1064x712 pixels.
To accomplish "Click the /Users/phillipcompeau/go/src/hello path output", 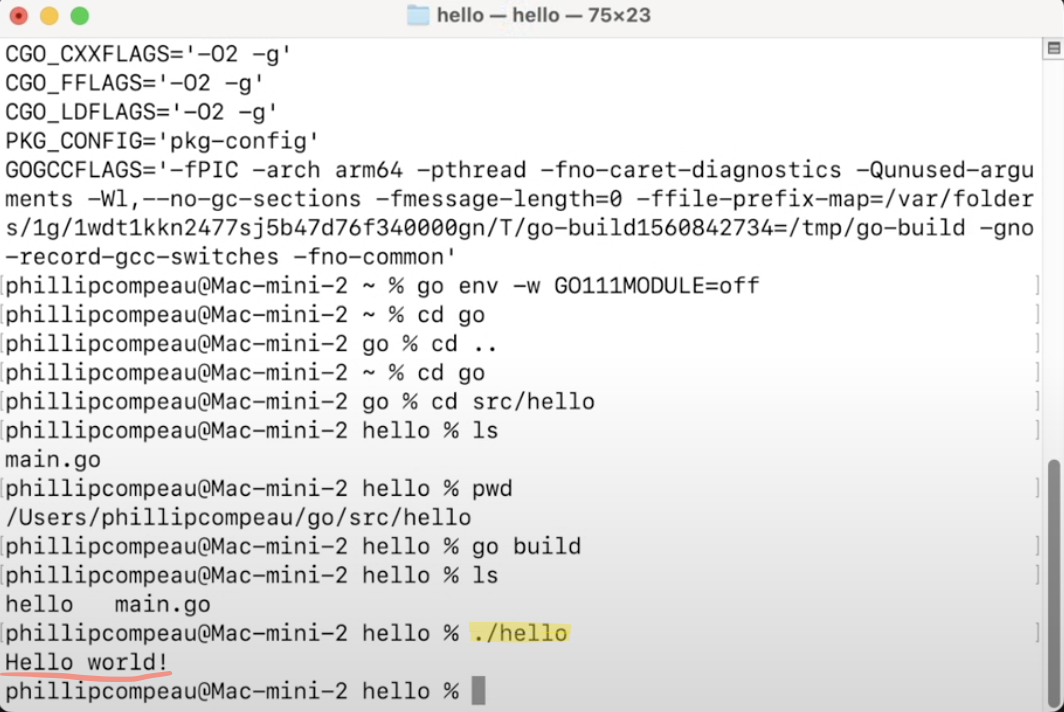I will coord(238,517).
